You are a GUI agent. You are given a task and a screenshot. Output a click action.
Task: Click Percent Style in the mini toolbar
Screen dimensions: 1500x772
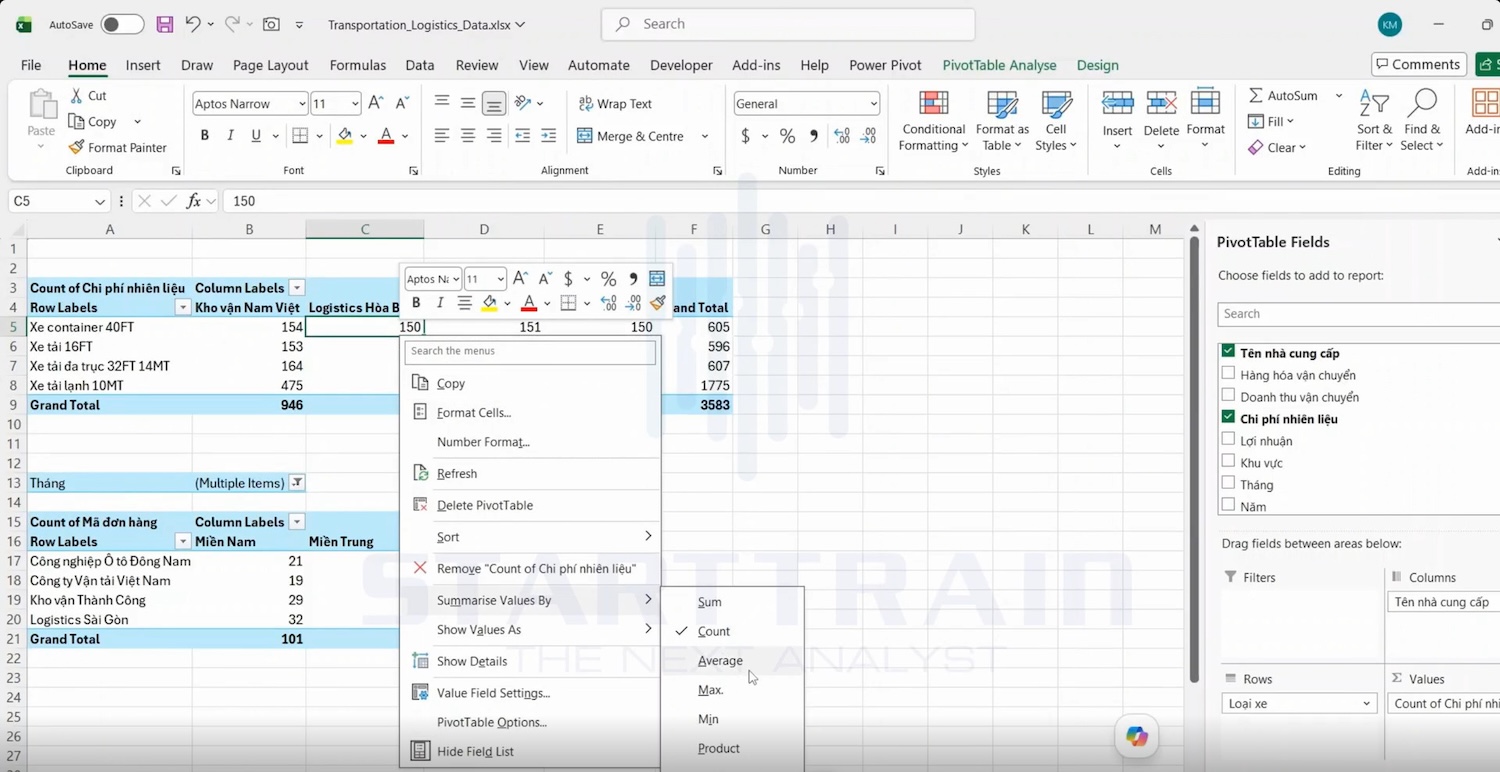[x=608, y=279]
